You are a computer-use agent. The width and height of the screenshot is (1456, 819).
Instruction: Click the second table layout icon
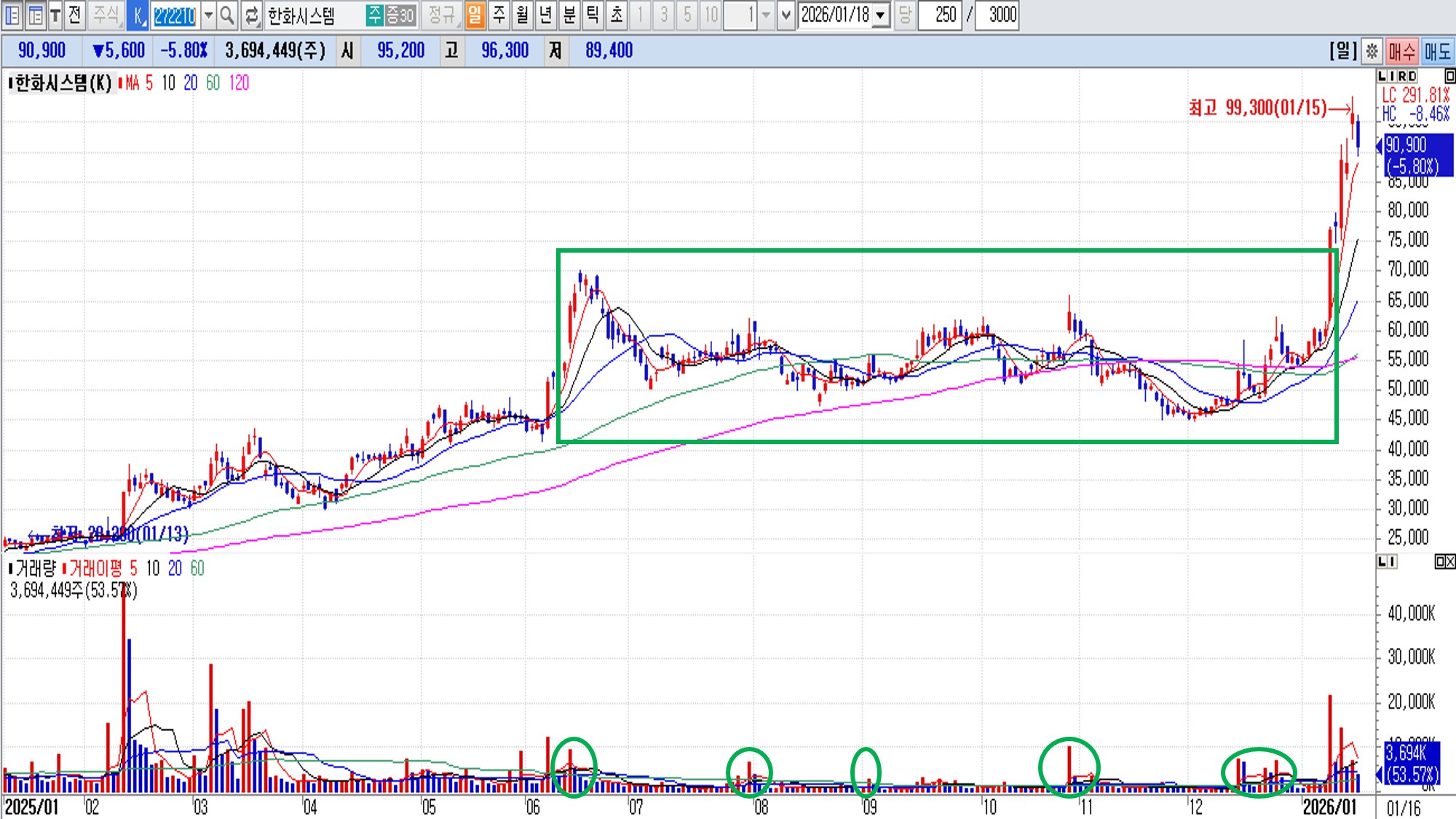pos(34,15)
